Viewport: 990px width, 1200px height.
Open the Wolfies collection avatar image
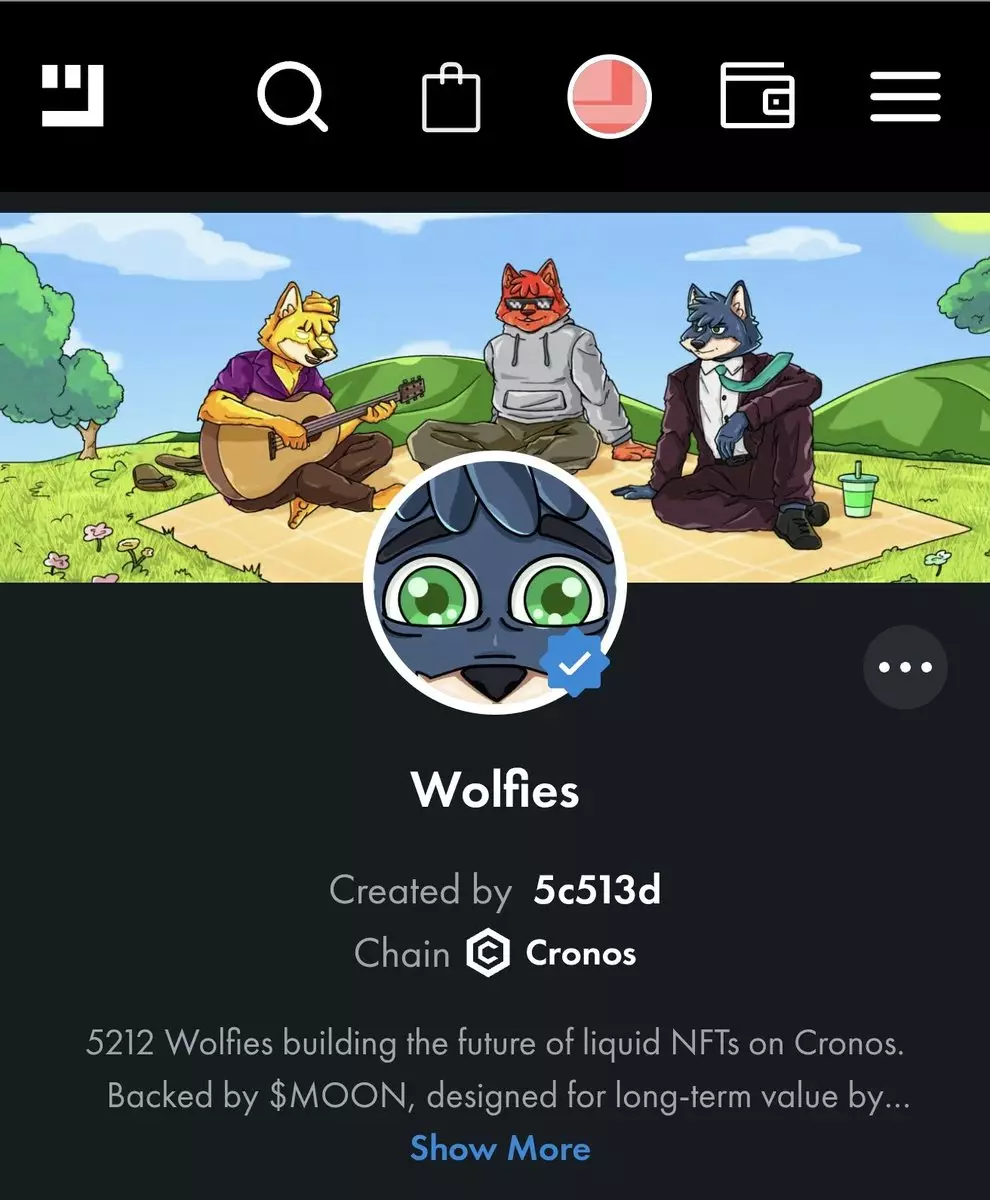pyautogui.click(x=495, y=582)
